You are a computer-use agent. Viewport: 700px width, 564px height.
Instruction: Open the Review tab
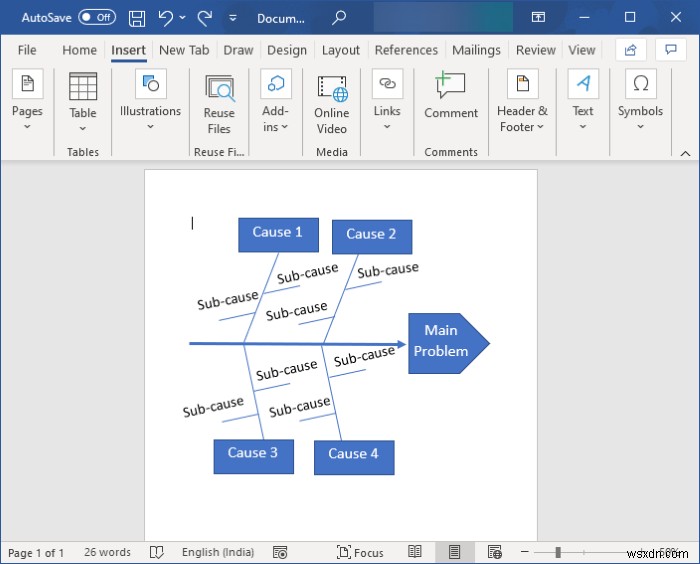tap(536, 50)
